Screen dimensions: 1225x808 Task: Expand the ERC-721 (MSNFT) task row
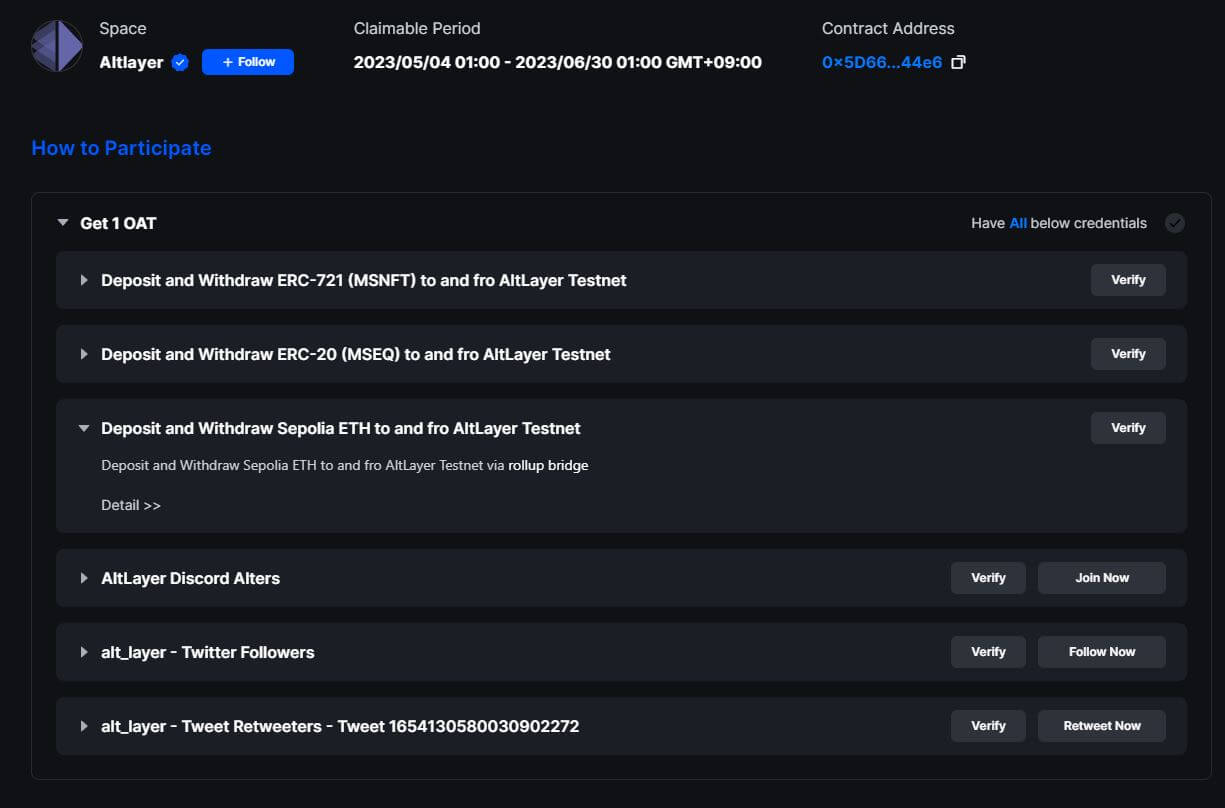[x=85, y=280]
